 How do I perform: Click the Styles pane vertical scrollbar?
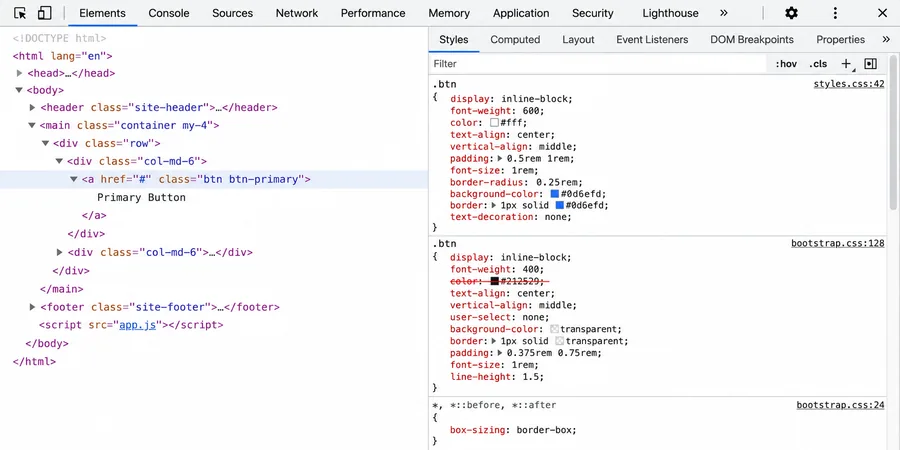point(893,132)
